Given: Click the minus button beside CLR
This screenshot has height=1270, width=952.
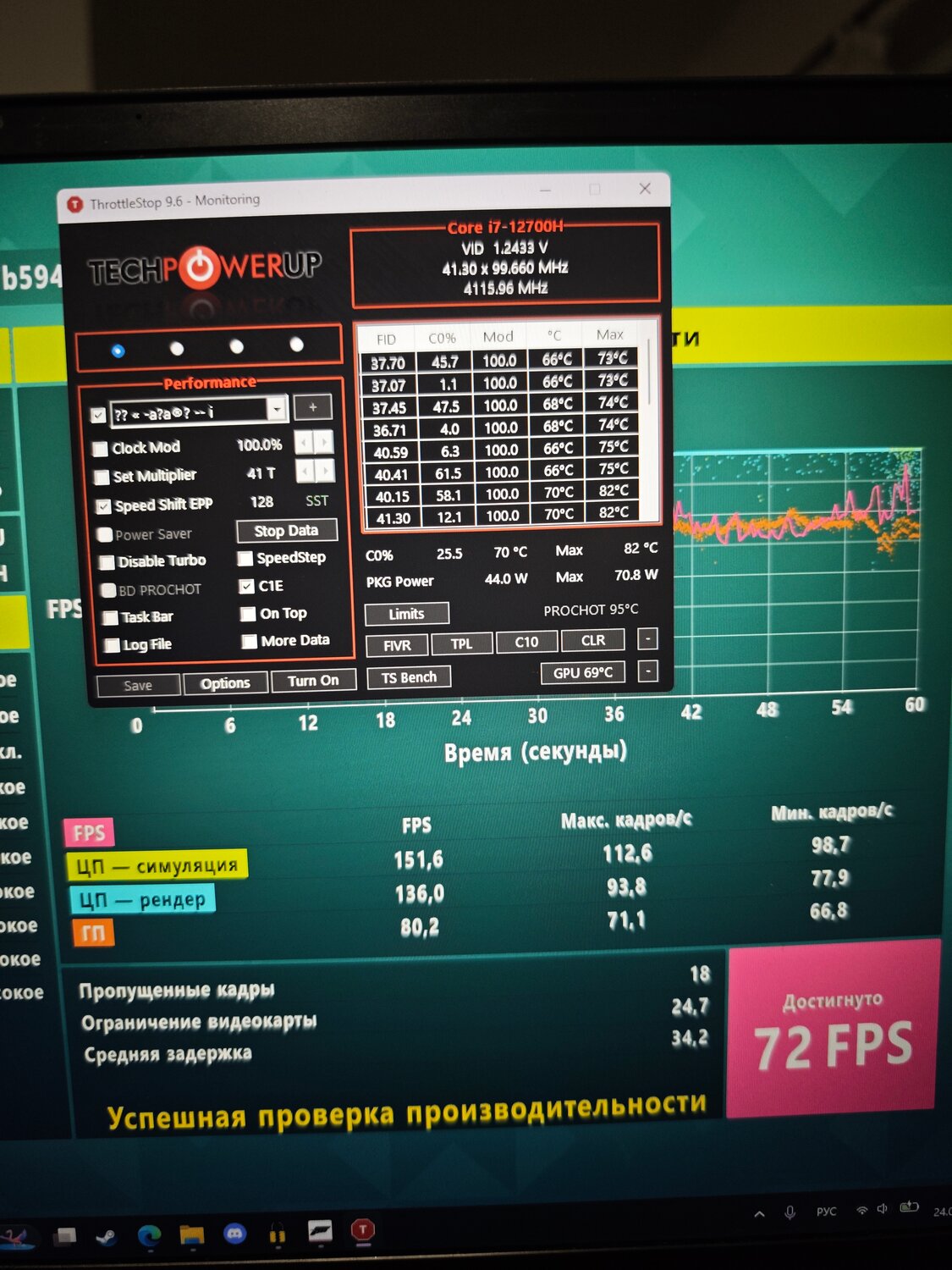Looking at the screenshot, I should 647,638.
